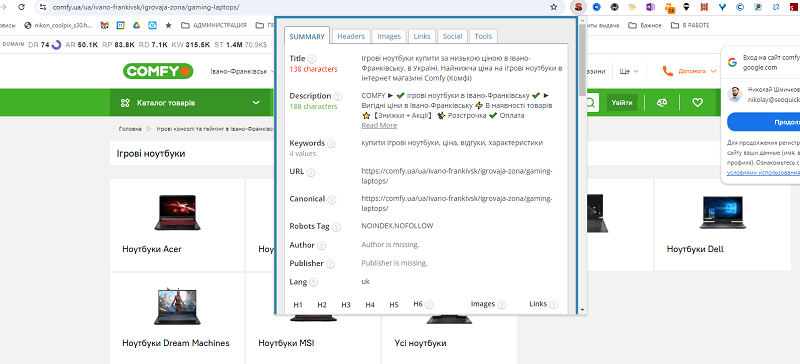Click the copyright symbol extension icon
800x364 pixels.
[740, 8]
